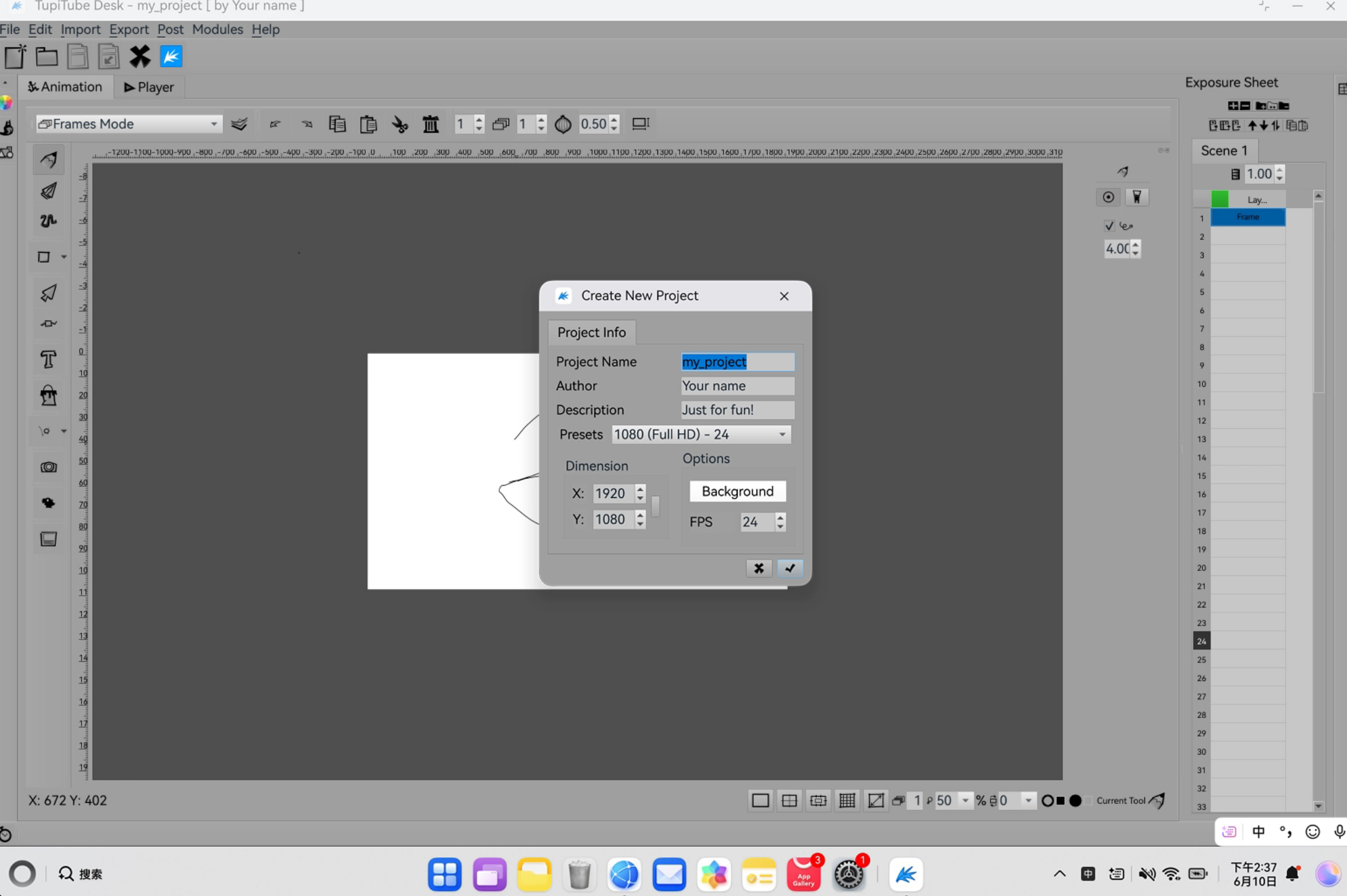Toggle the action safe area button
Viewport: 1347px width, 896px height.
click(818, 801)
